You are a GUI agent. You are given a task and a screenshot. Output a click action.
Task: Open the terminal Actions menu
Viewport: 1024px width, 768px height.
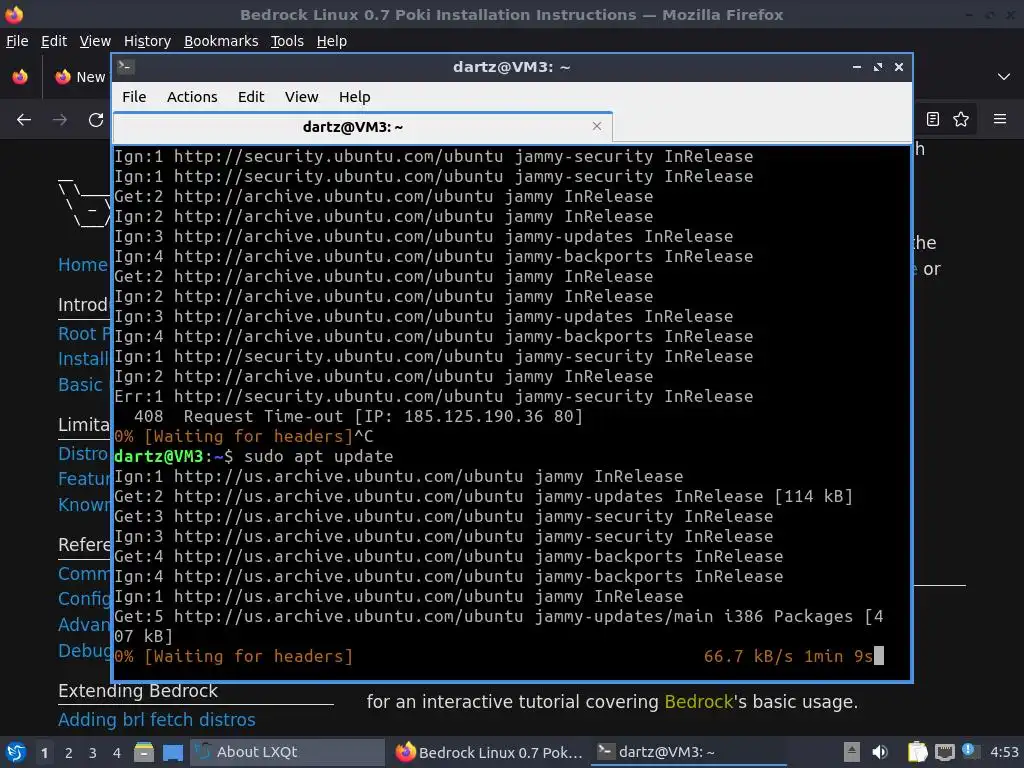click(192, 97)
